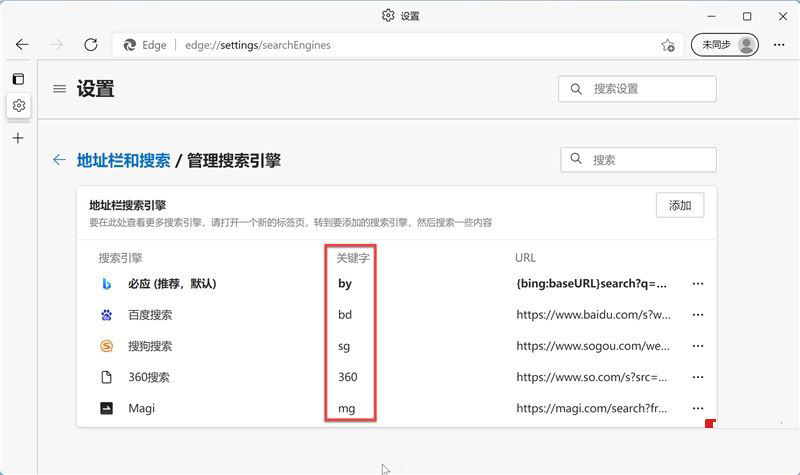Click the keyword 'sg'
This screenshot has height=475, width=800.
344,346
